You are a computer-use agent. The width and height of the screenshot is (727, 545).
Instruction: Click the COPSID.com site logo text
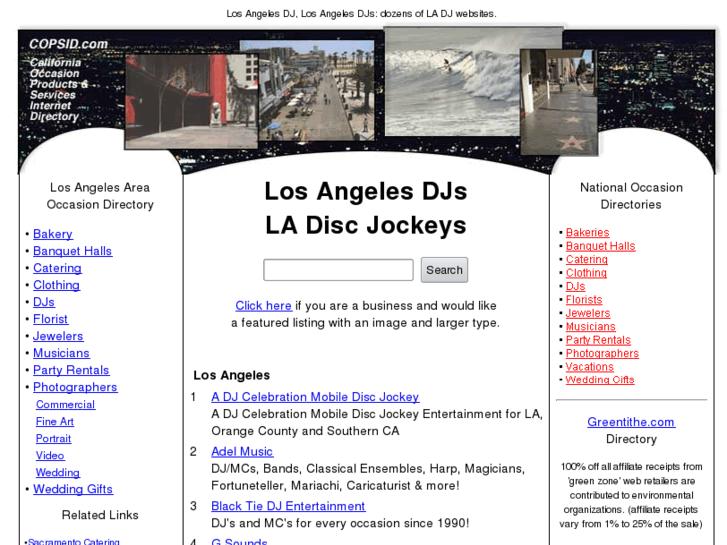pyautogui.click(x=68, y=44)
